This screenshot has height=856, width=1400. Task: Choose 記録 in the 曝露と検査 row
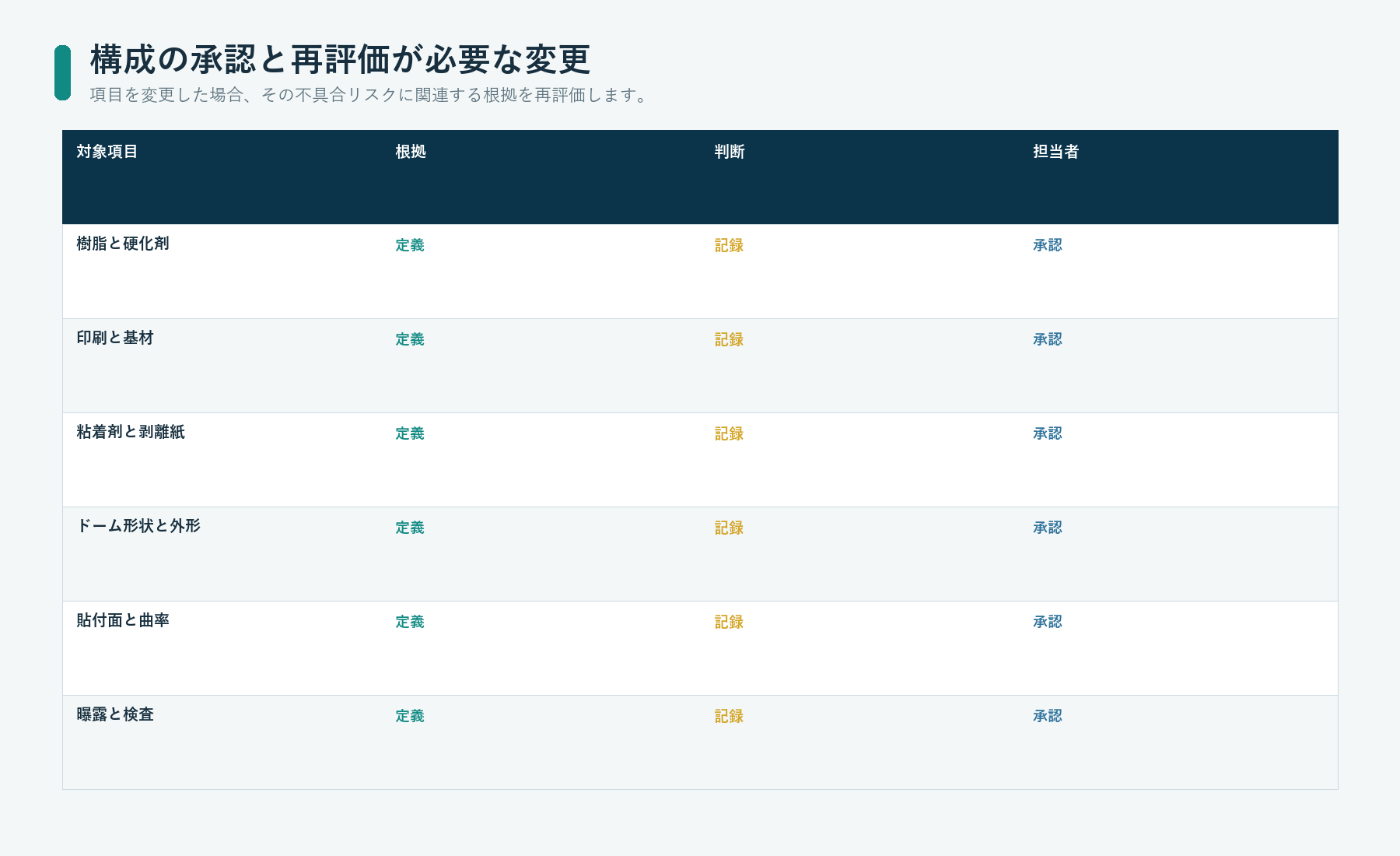pos(729,716)
